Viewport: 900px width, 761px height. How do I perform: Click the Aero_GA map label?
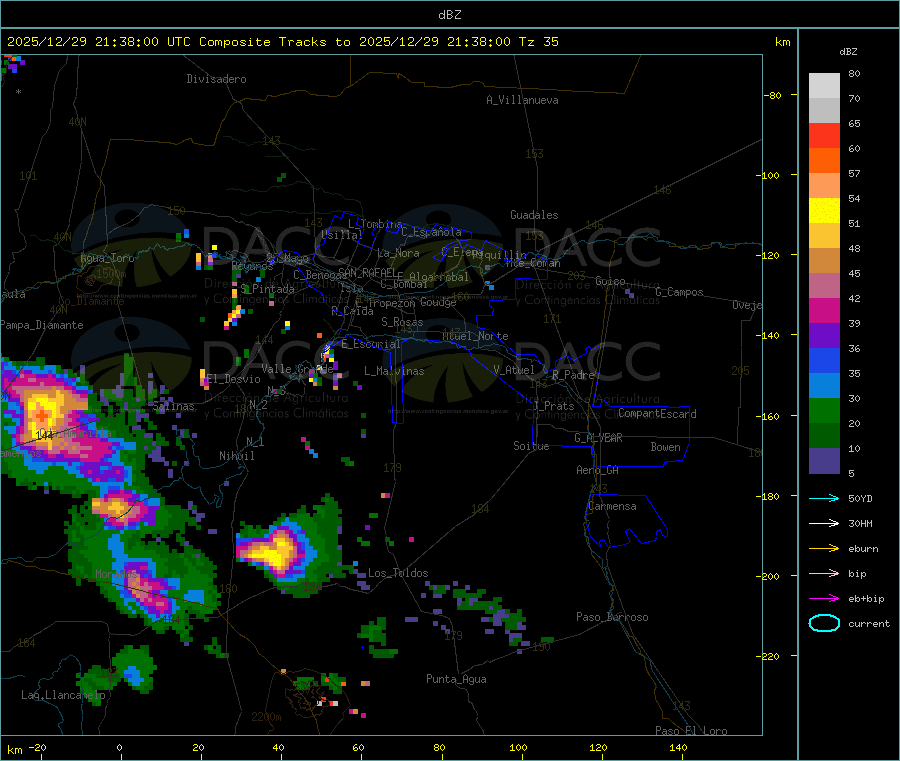pyautogui.click(x=598, y=470)
